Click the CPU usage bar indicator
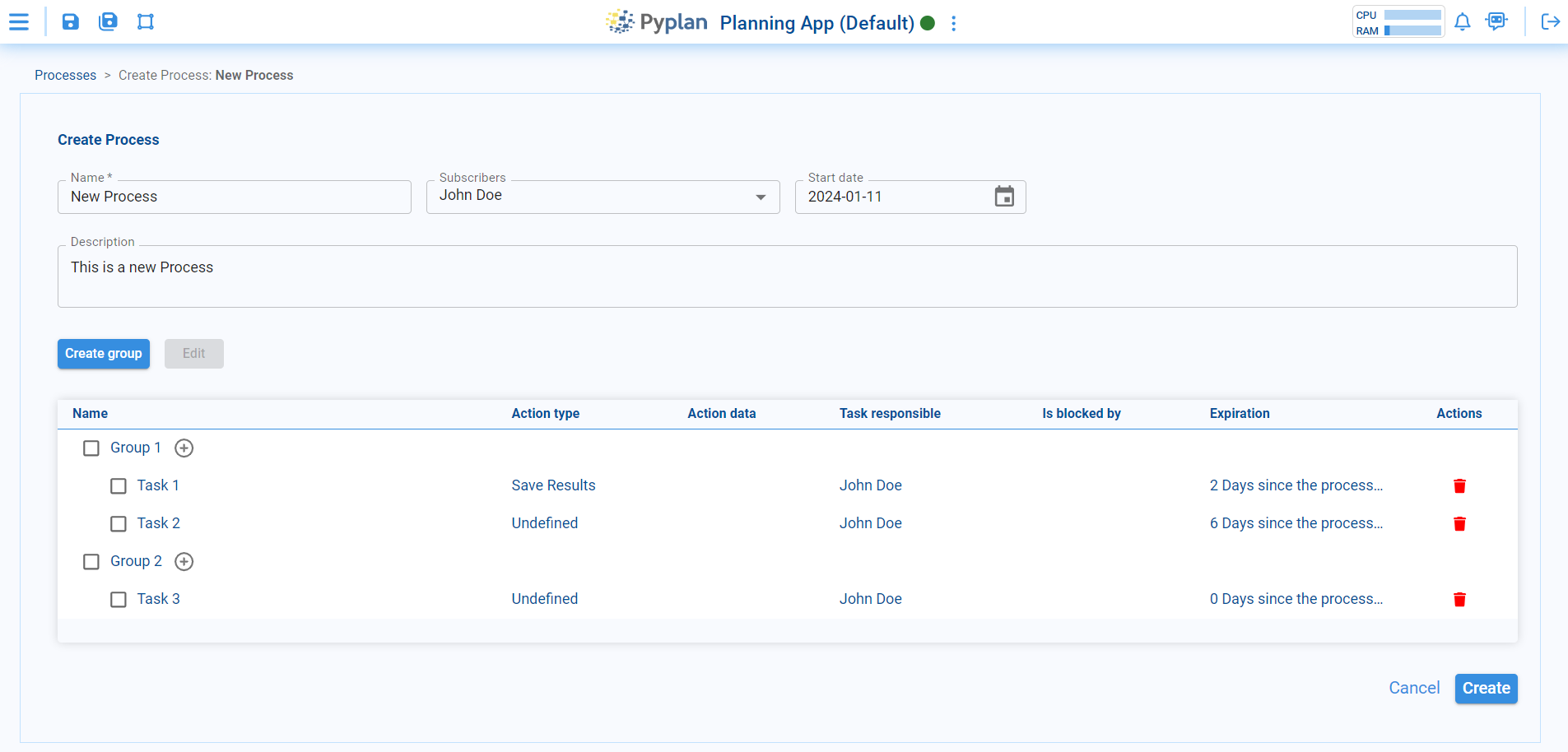Image resolution: width=1568 pixels, height=752 pixels. pyautogui.click(x=1412, y=15)
